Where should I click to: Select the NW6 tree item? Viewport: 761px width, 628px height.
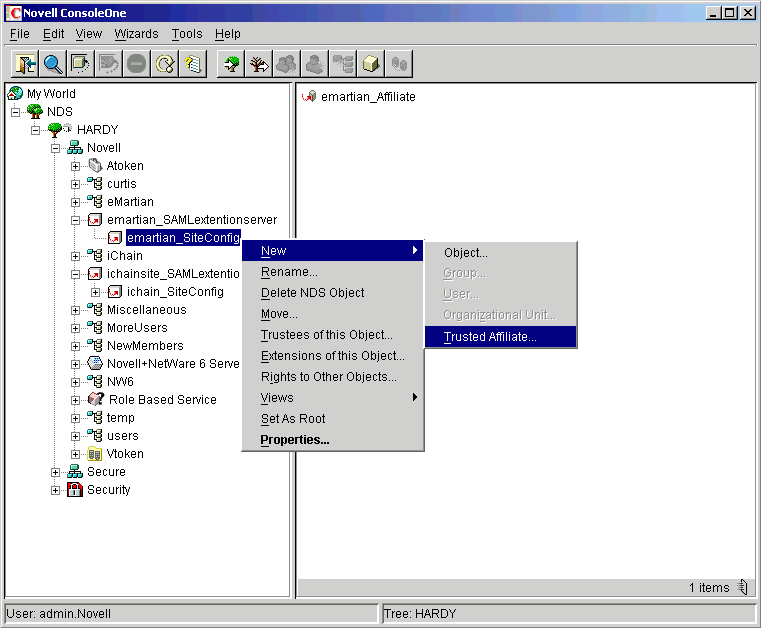pyautogui.click(x=120, y=381)
